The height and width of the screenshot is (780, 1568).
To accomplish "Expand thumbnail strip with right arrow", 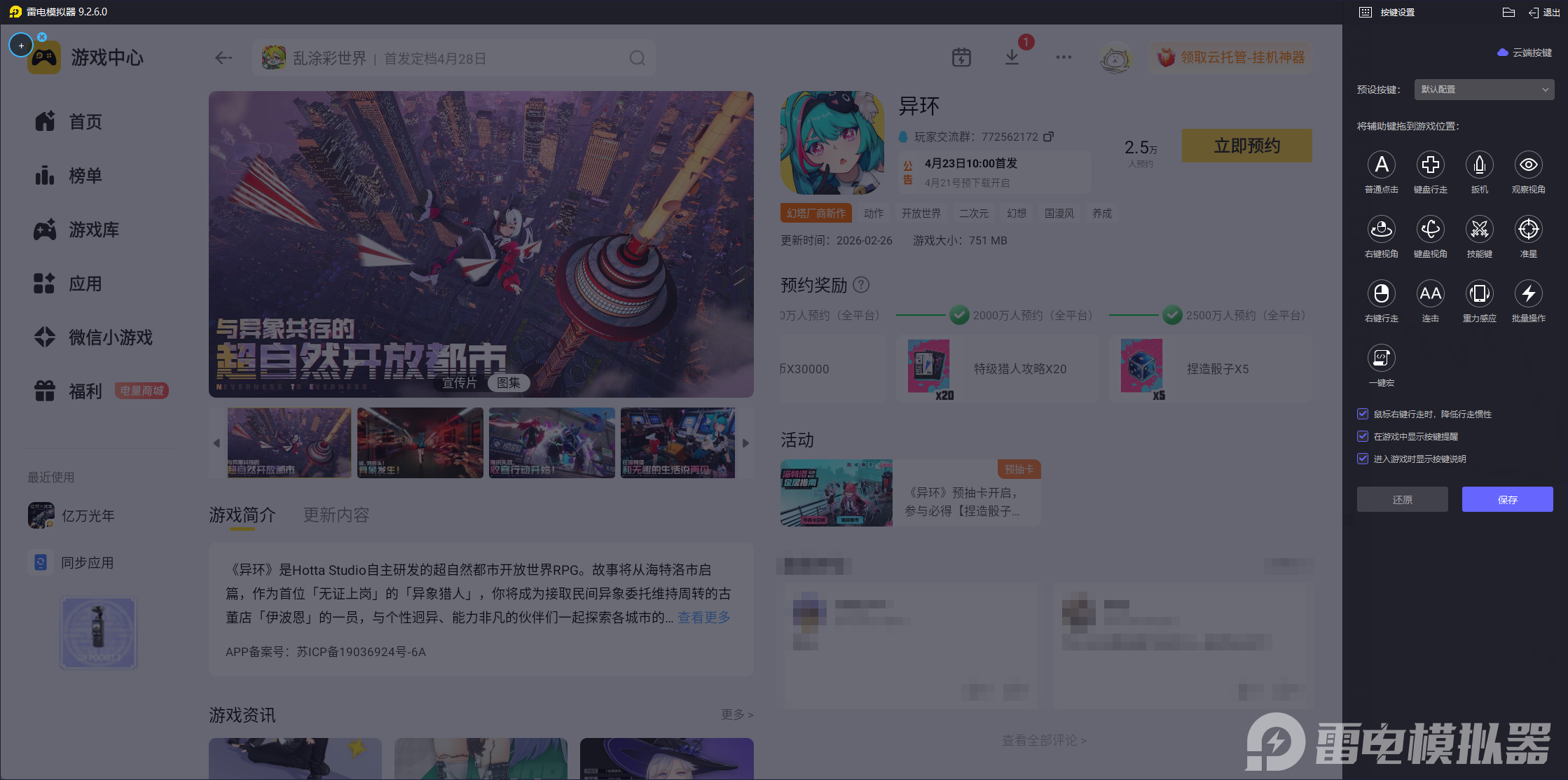I will point(745,443).
